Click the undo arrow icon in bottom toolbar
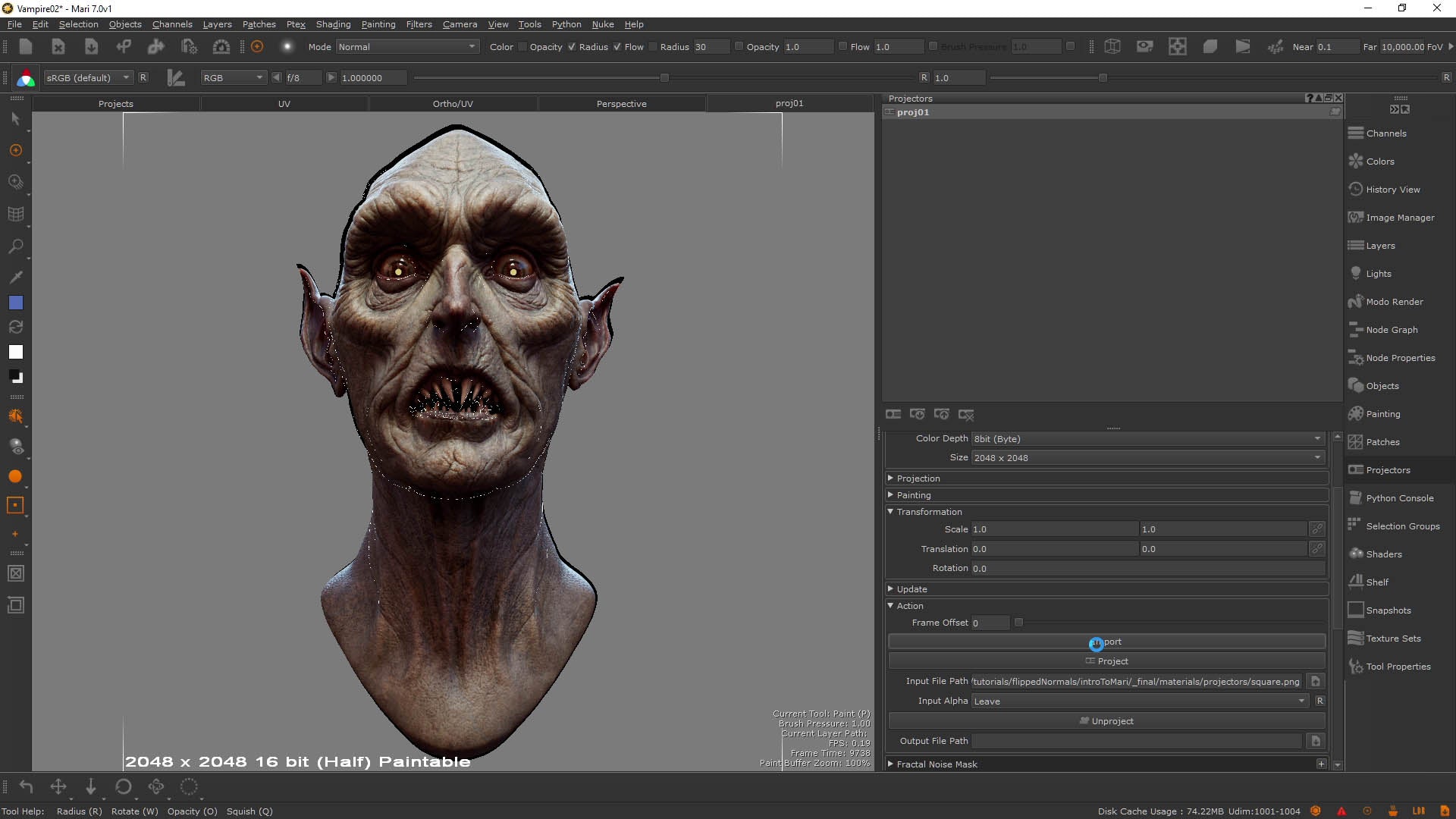Image resolution: width=1456 pixels, height=819 pixels. (x=26, y=787)
